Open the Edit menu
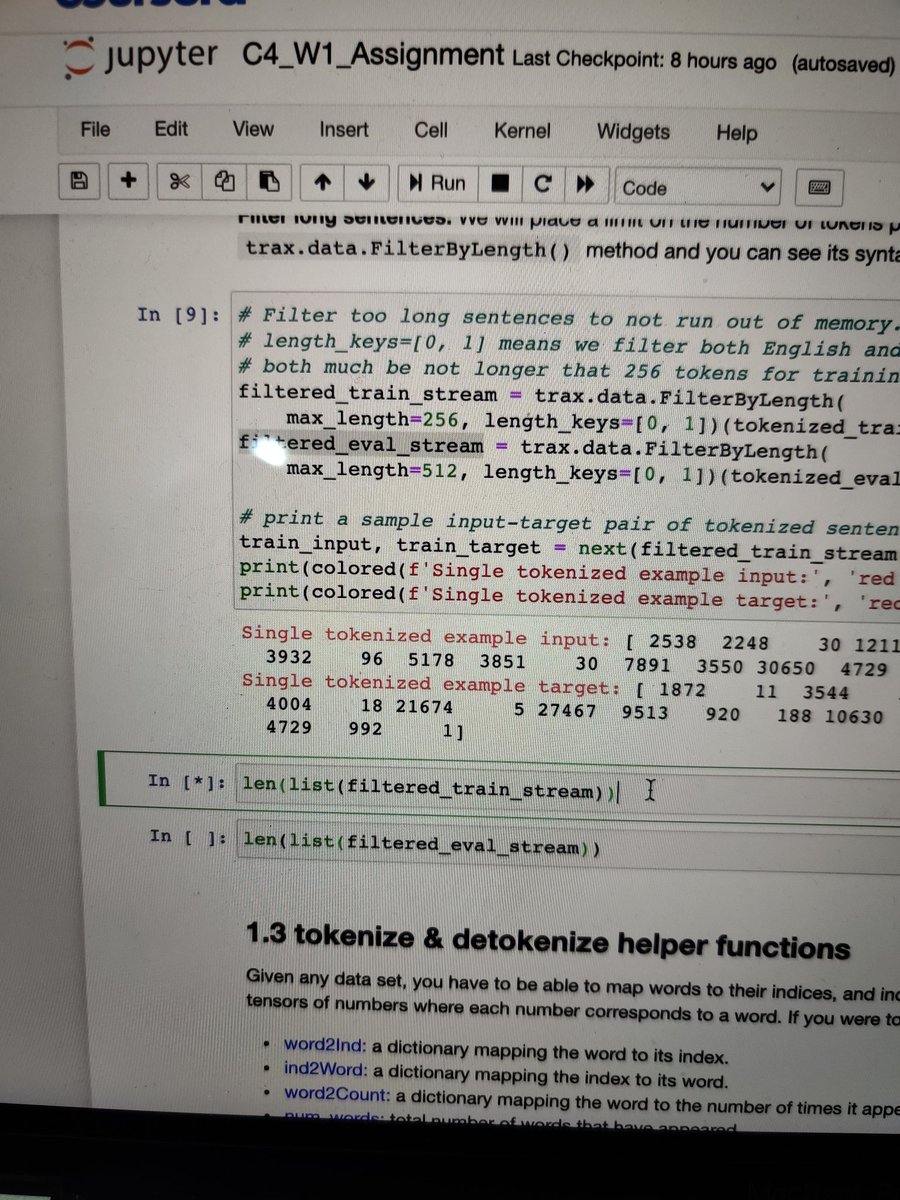The height and width of the screenshot is (1200, 900). [x=171, y=129]
